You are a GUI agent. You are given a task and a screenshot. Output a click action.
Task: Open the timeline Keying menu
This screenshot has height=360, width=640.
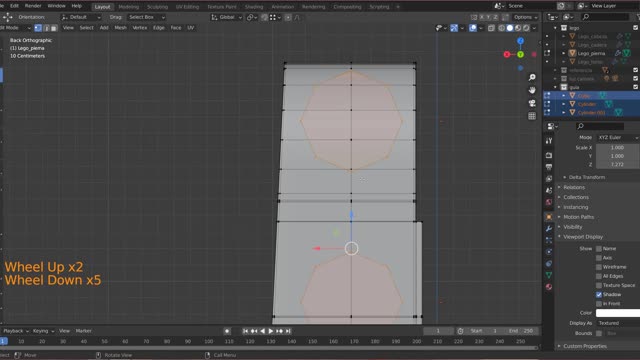pyautogui.click(x=43, y=331)
